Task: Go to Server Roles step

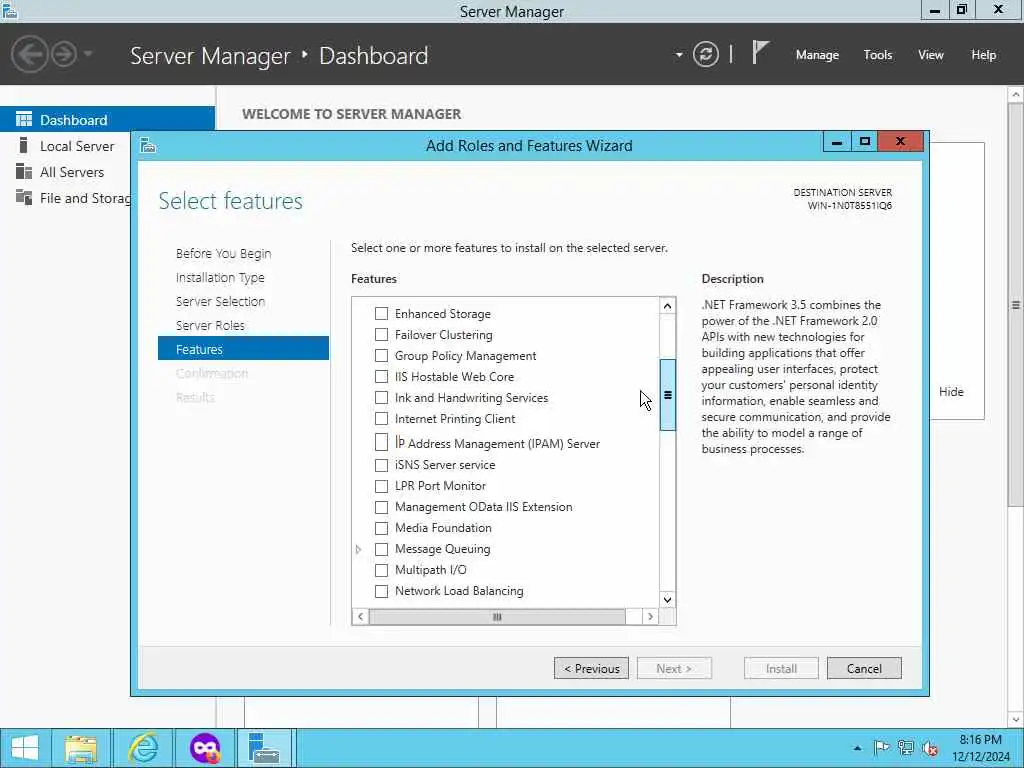Action: [x=210, y=325]
